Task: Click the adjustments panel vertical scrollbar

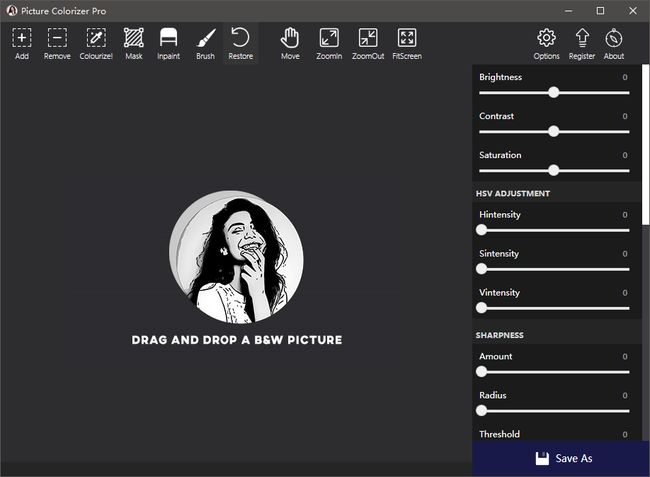Action: 645,145
